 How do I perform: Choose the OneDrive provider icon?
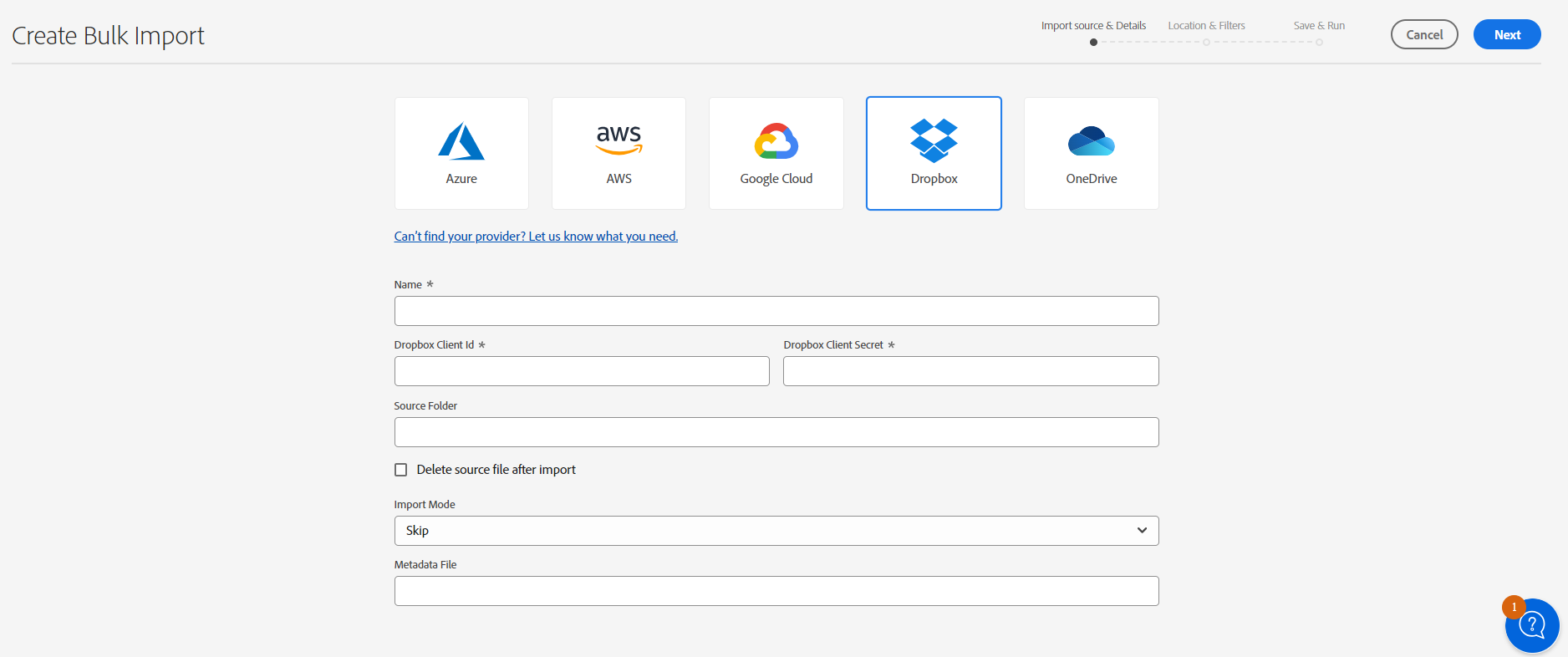(1091, 141)
